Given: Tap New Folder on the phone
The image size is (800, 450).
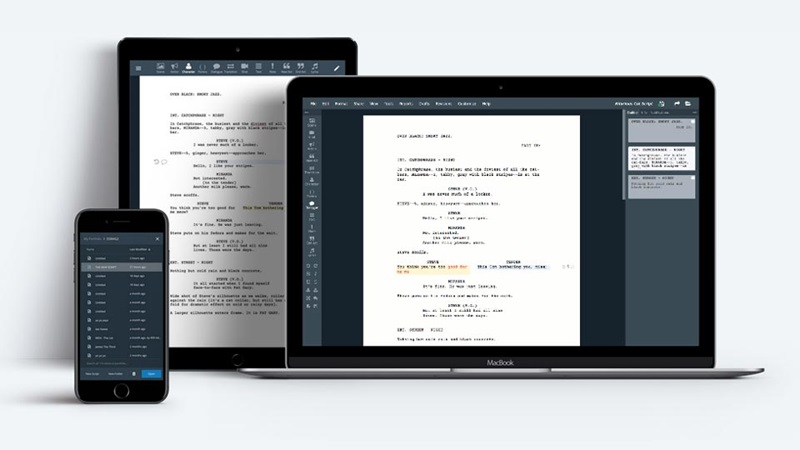Looking at the screenshot, I should coord(115,374).
